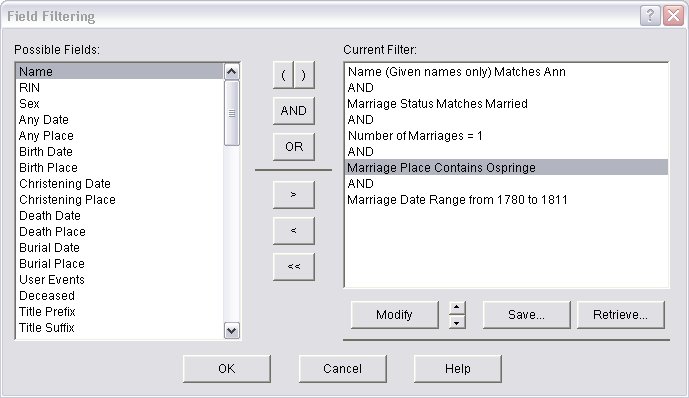Select Christening Date field
The image size is (689, 398).
[119, 184]
